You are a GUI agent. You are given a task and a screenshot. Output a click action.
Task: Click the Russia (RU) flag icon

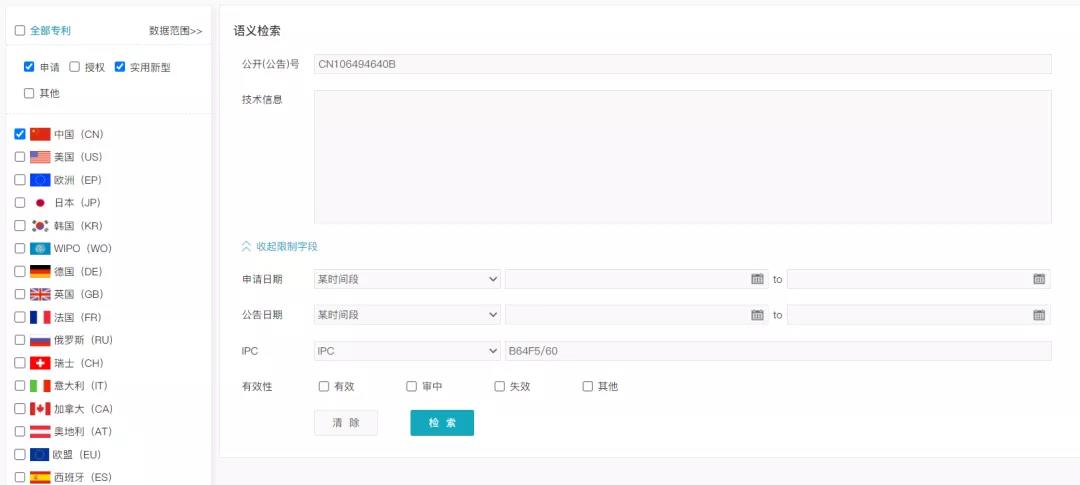click(x=40, y=340)
